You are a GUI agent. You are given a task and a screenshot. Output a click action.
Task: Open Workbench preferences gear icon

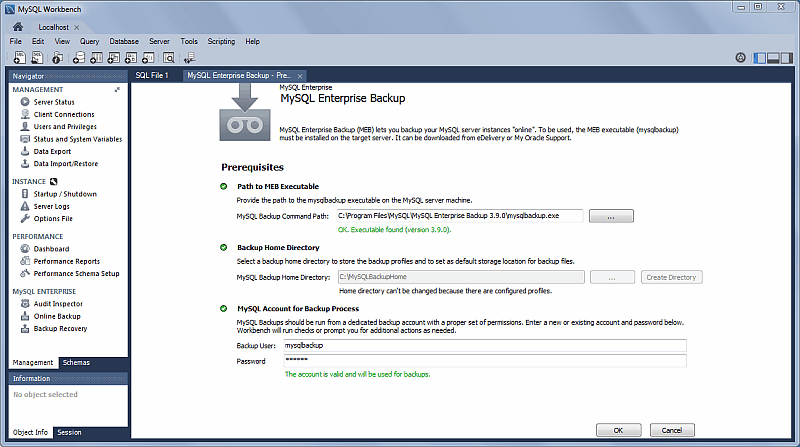click(x=740, y=58)
